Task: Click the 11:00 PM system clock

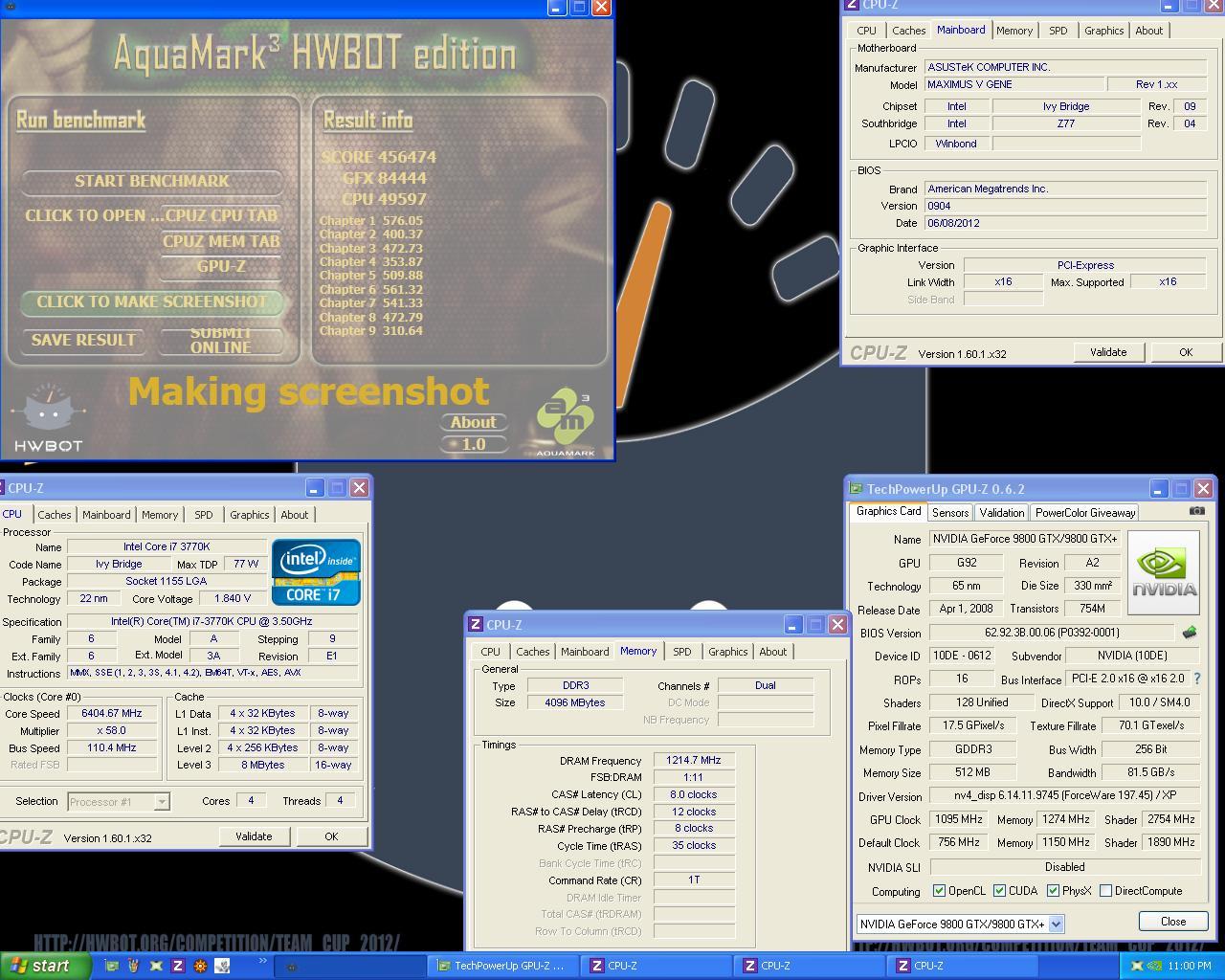Action: tap(1190, 967)
